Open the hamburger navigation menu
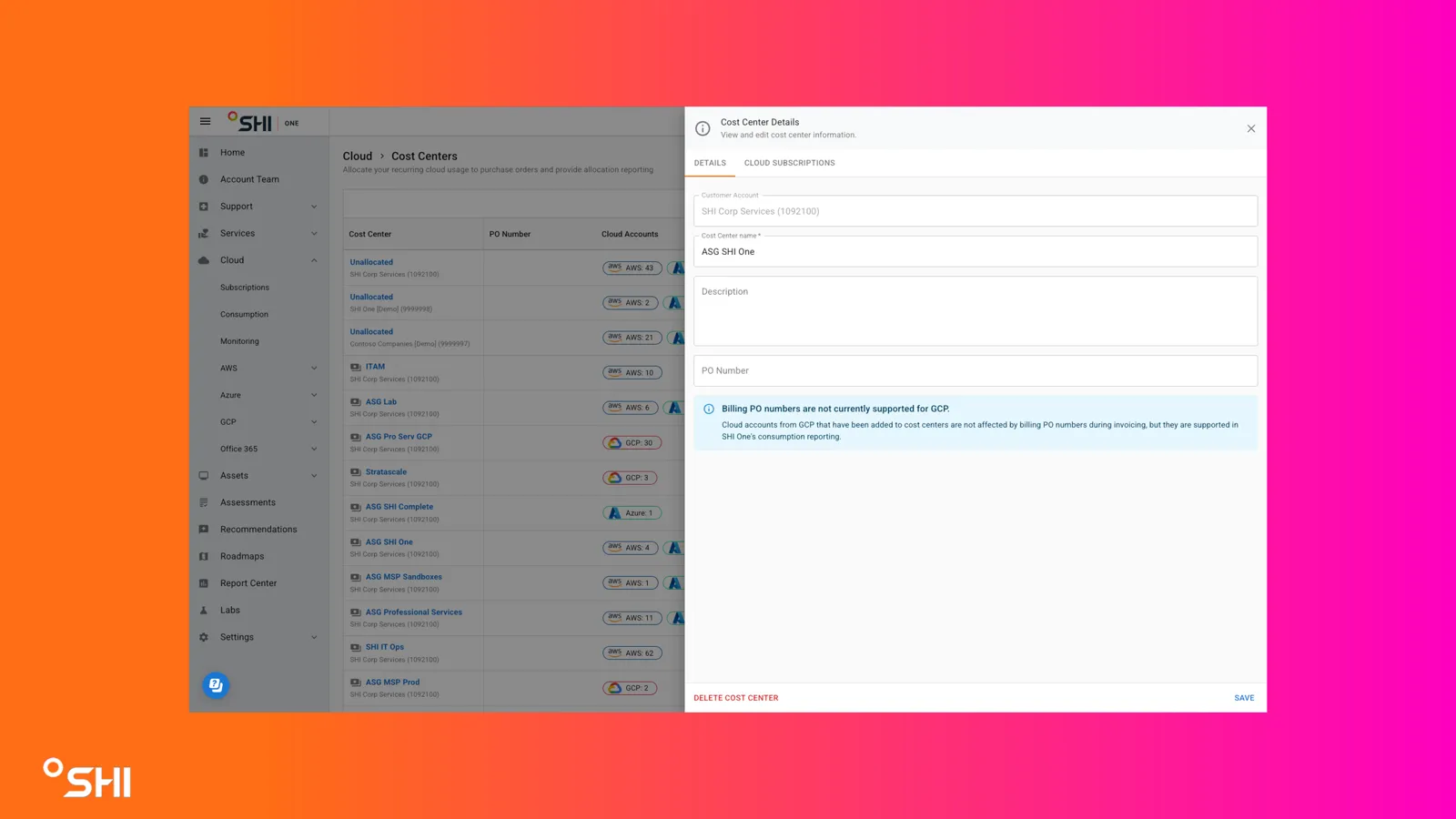1456x819 pixels. (205, 121)
